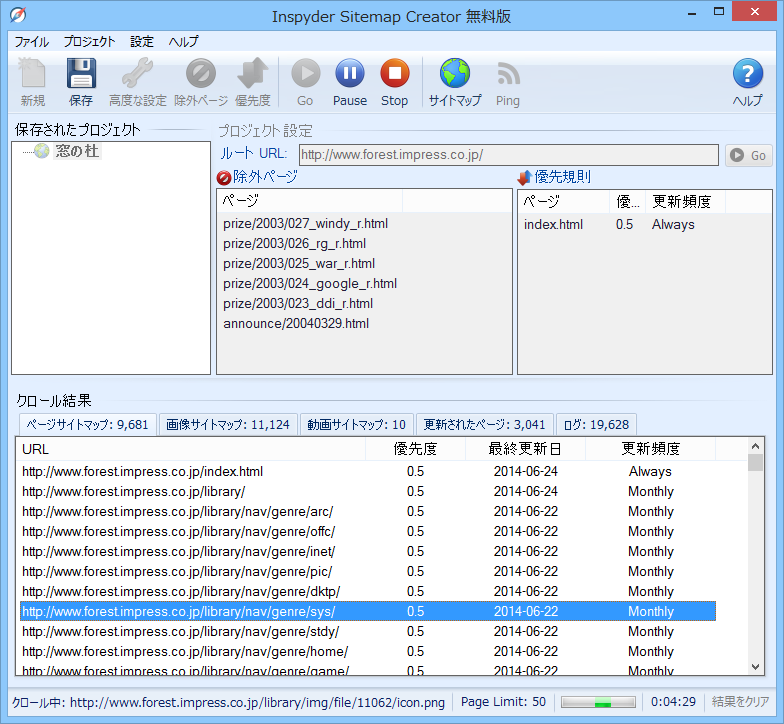Select the genre/stdy/ result row
Image resolution: width=784 pixels, height=724 pixels.
[368, 632]
